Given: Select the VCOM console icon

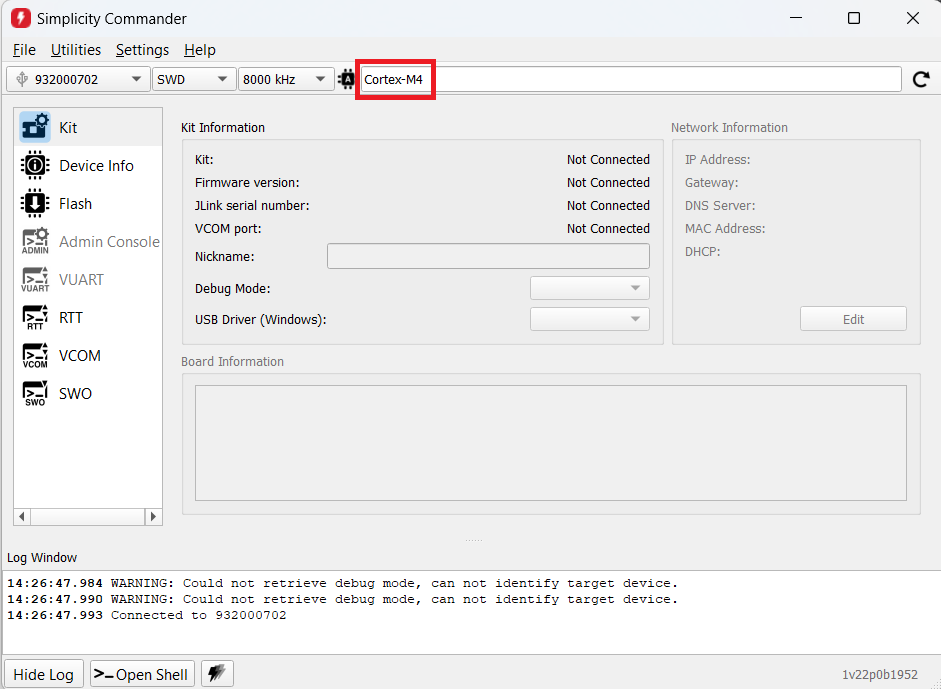Looking at the screenshot, I should pyautogui.click(x=35, y=356).
